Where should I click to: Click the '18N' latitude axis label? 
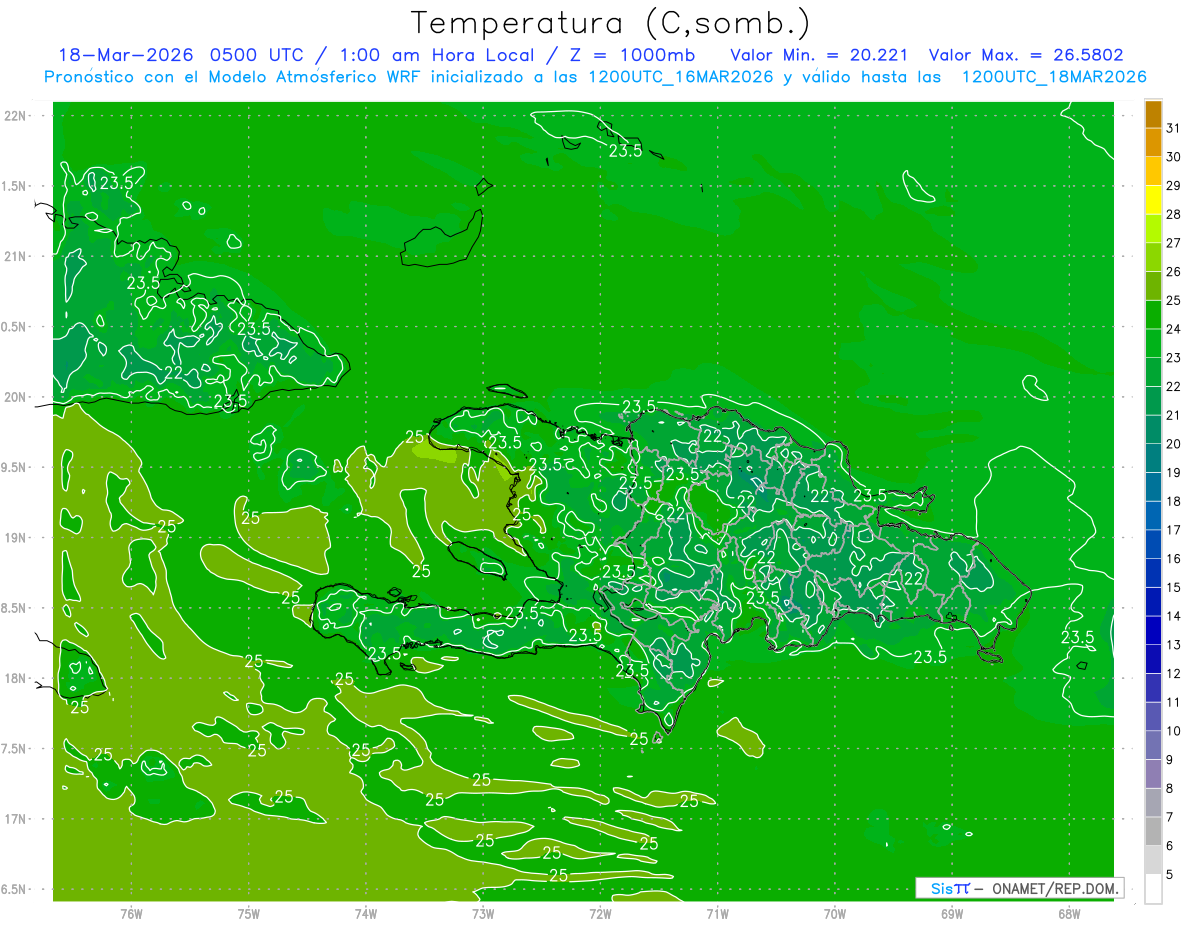pyautogui.click(x=16, y=678)
